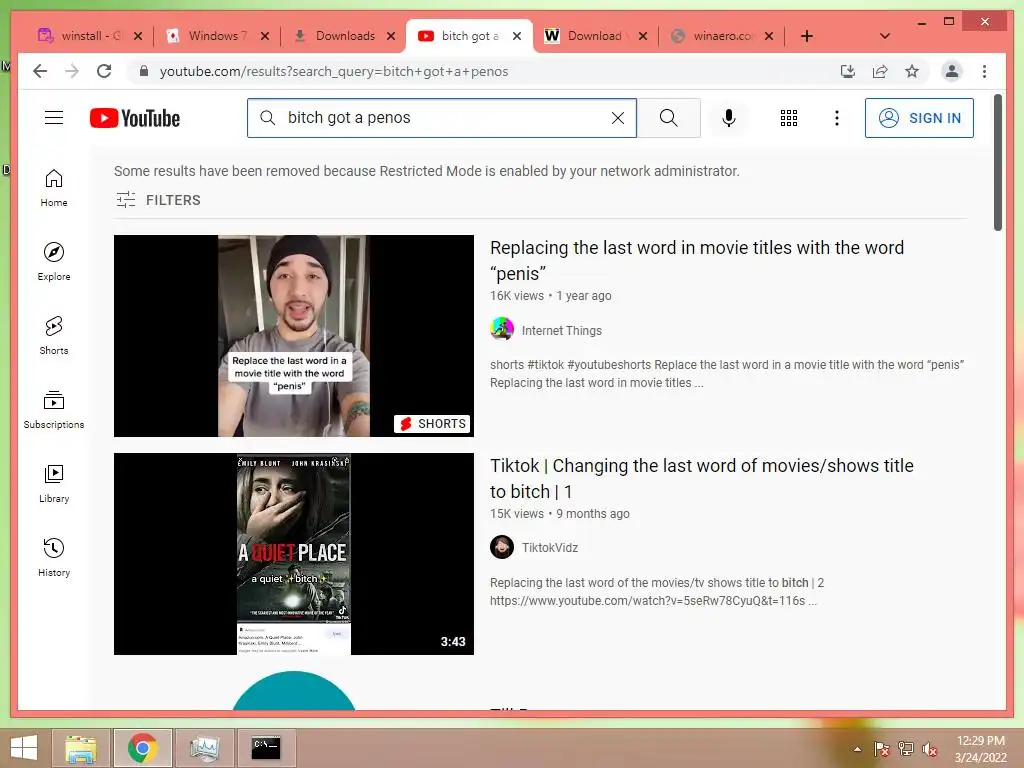This screenshot has width=1024, height=768.
Task: Click the magnifier search button
Action: pos(668,118)
